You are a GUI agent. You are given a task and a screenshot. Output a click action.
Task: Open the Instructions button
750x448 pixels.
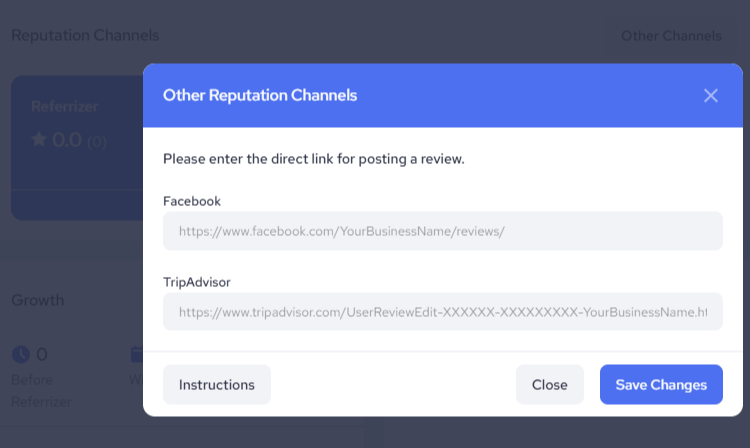(216, 385)
